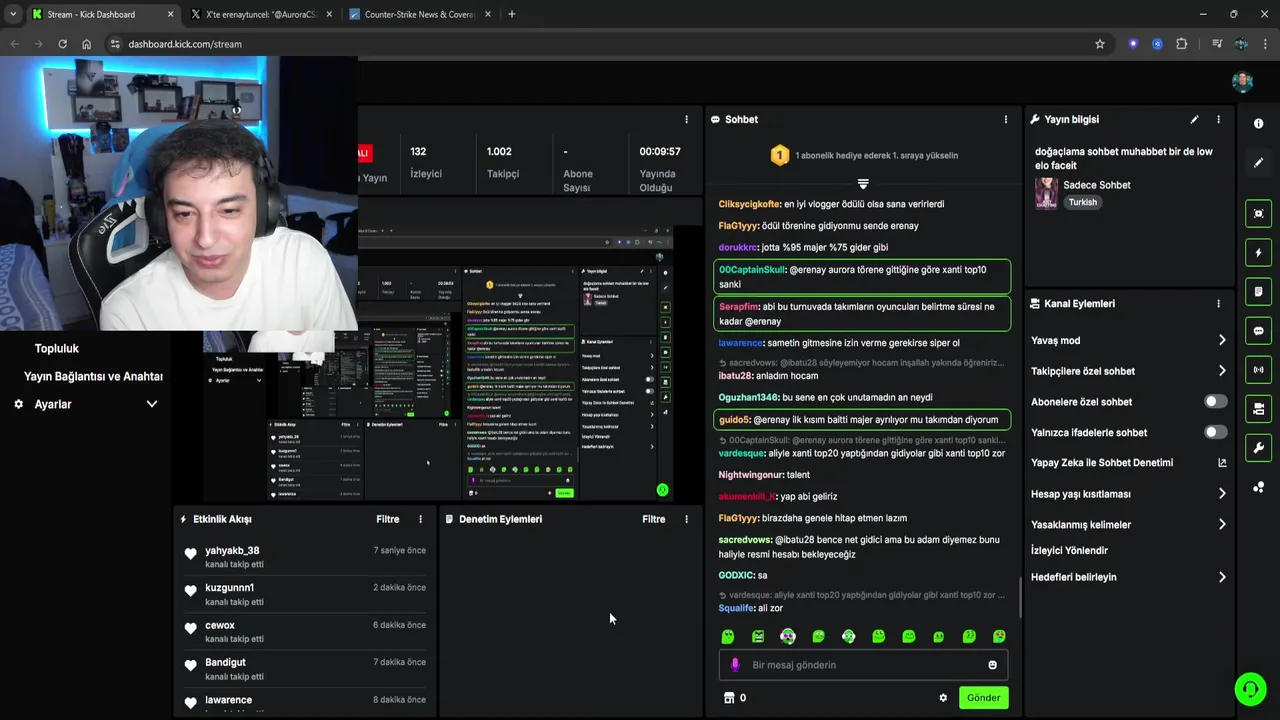Edit stream info with Yayın bilgisi pencil
The image size is (1280, 720).
(1194, 119)
